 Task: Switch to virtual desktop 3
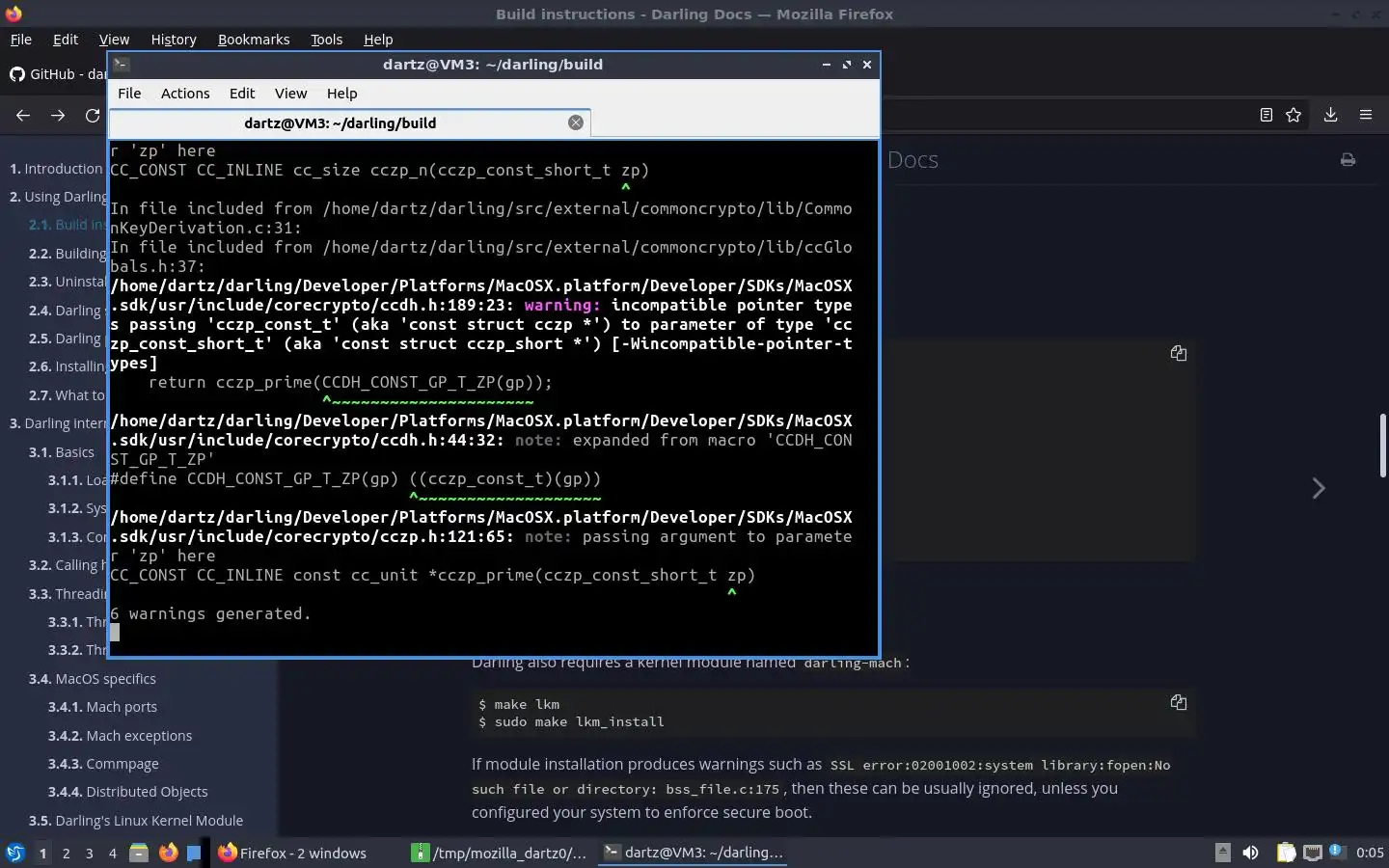[x=90, y=853]
